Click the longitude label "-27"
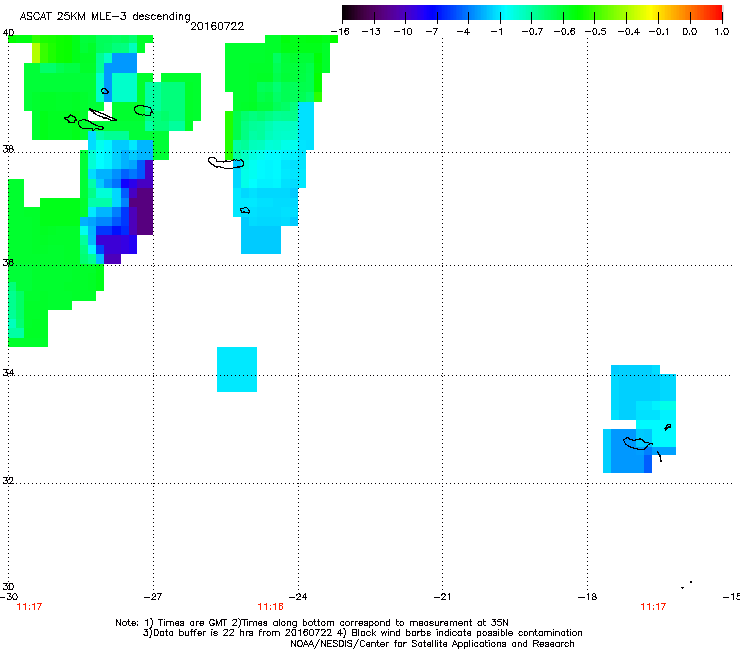 [x=153, y=597]
